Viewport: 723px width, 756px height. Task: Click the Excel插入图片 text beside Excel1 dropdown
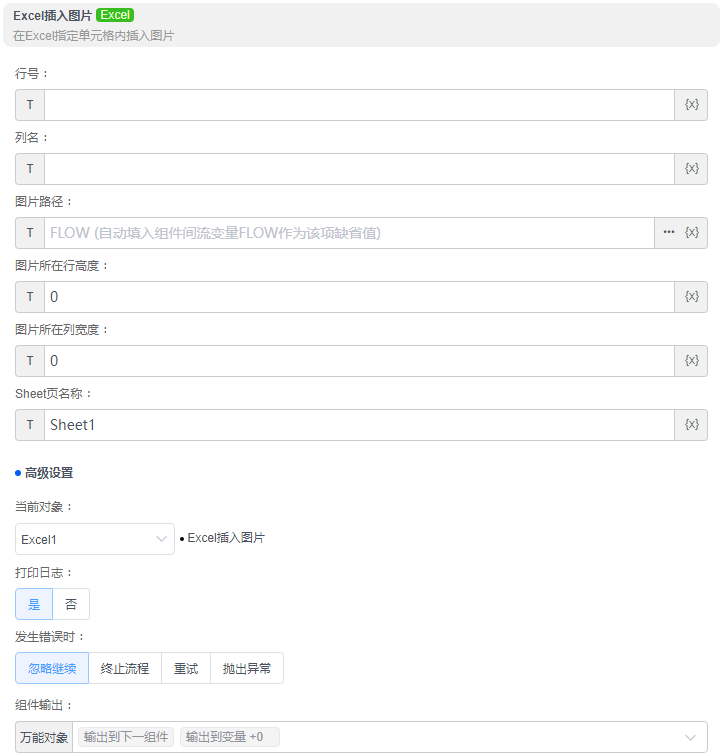point(226,538)
